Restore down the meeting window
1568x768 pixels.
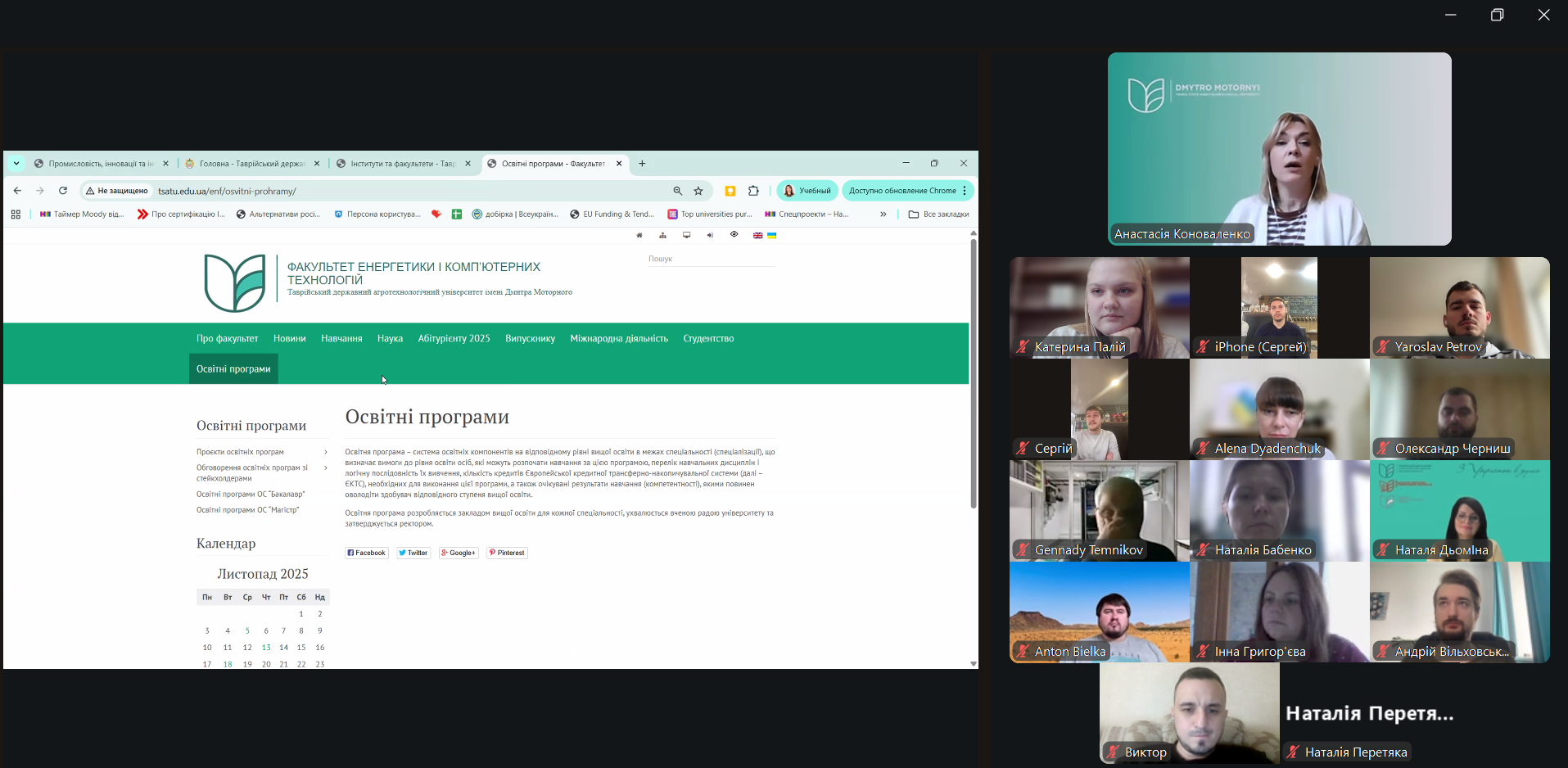1498,15
